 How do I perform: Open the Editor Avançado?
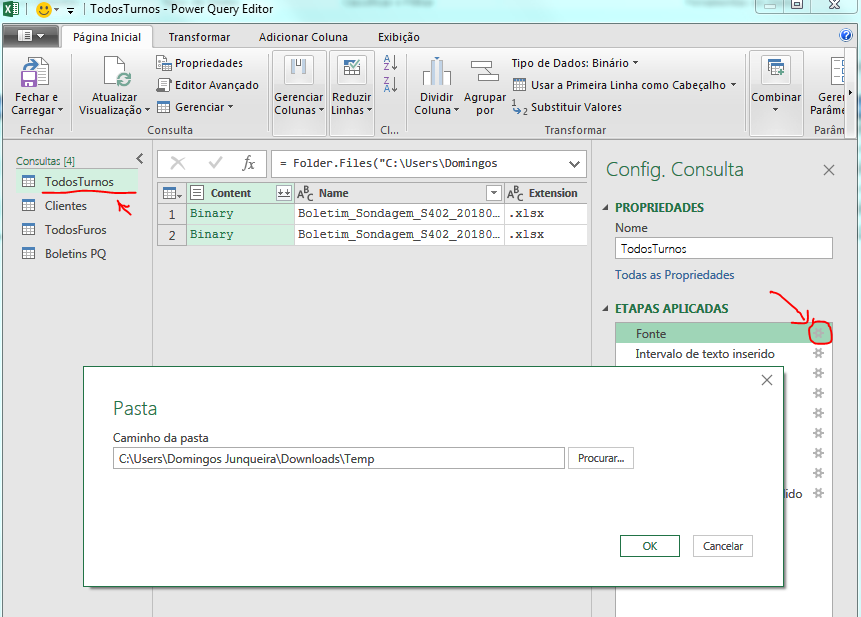[x=208, y=85]
